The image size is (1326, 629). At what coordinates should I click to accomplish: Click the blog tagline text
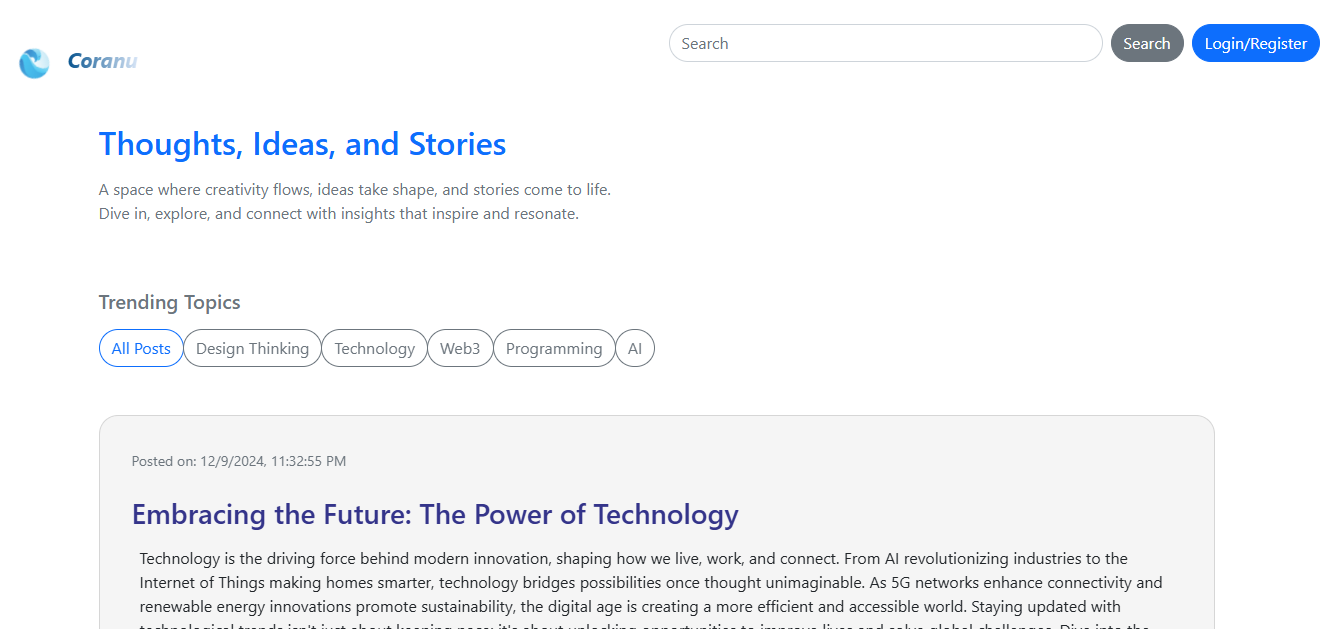(x=354, y=200)
